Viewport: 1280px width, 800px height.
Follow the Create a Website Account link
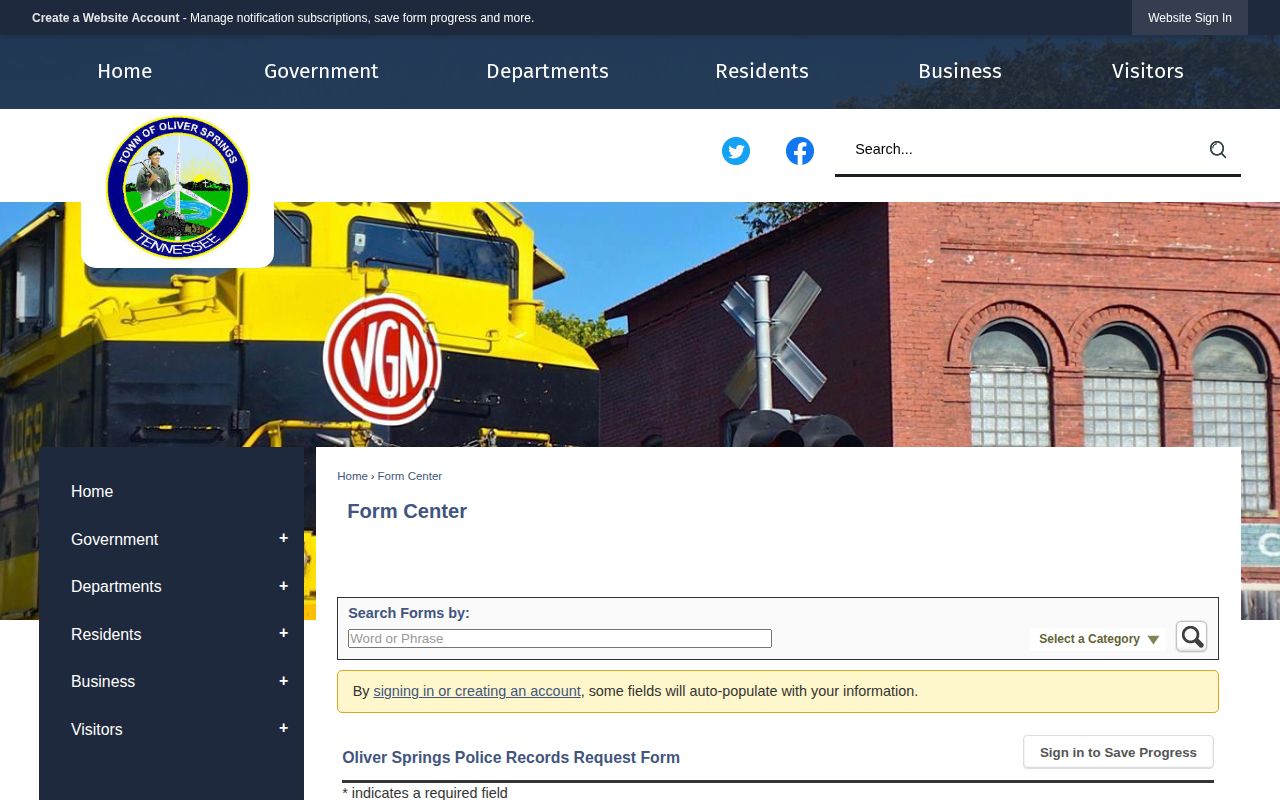click(106, 18)
